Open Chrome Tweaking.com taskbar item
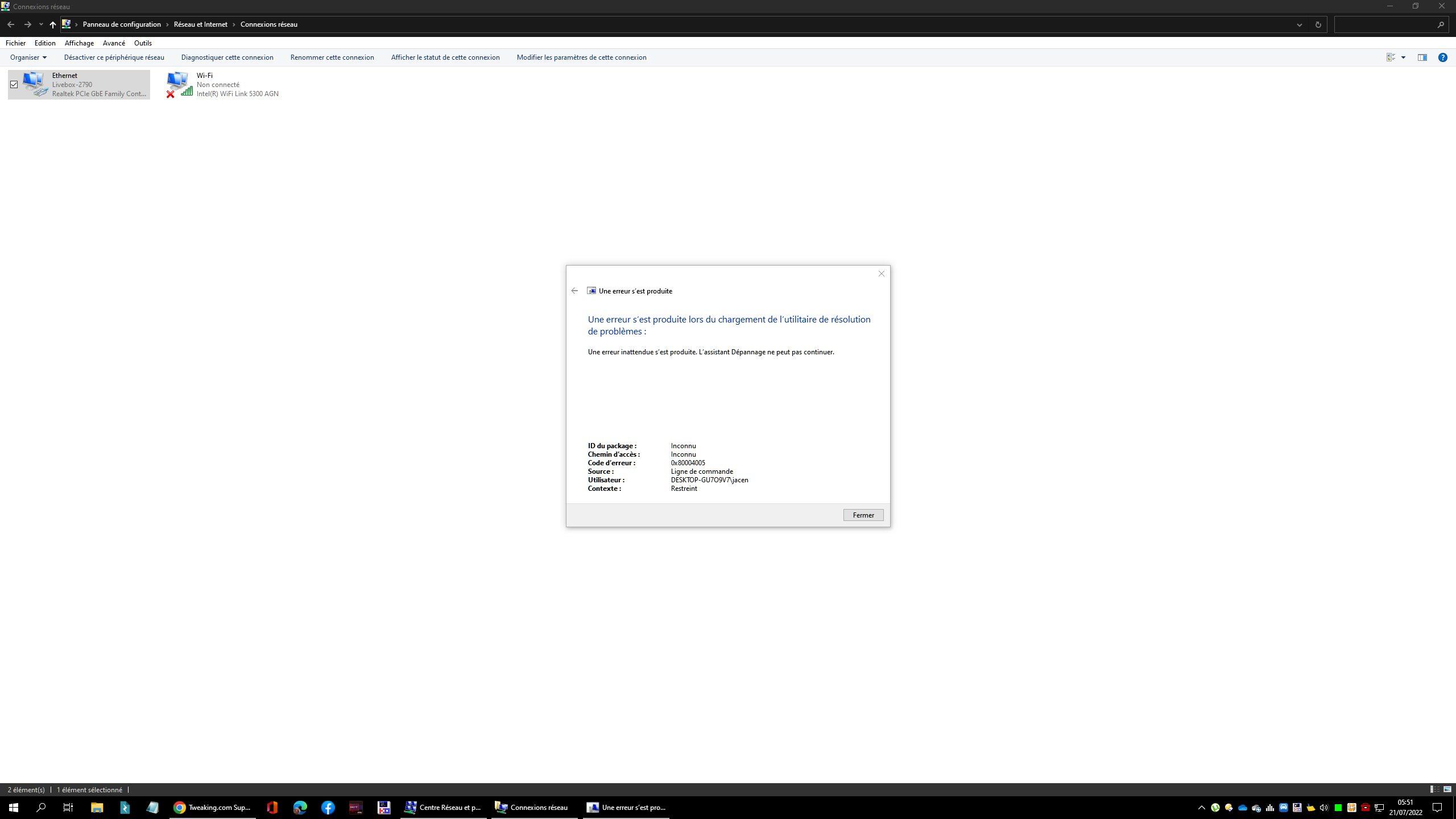The width and height of the screenshot is (1456, 819). 212,807
